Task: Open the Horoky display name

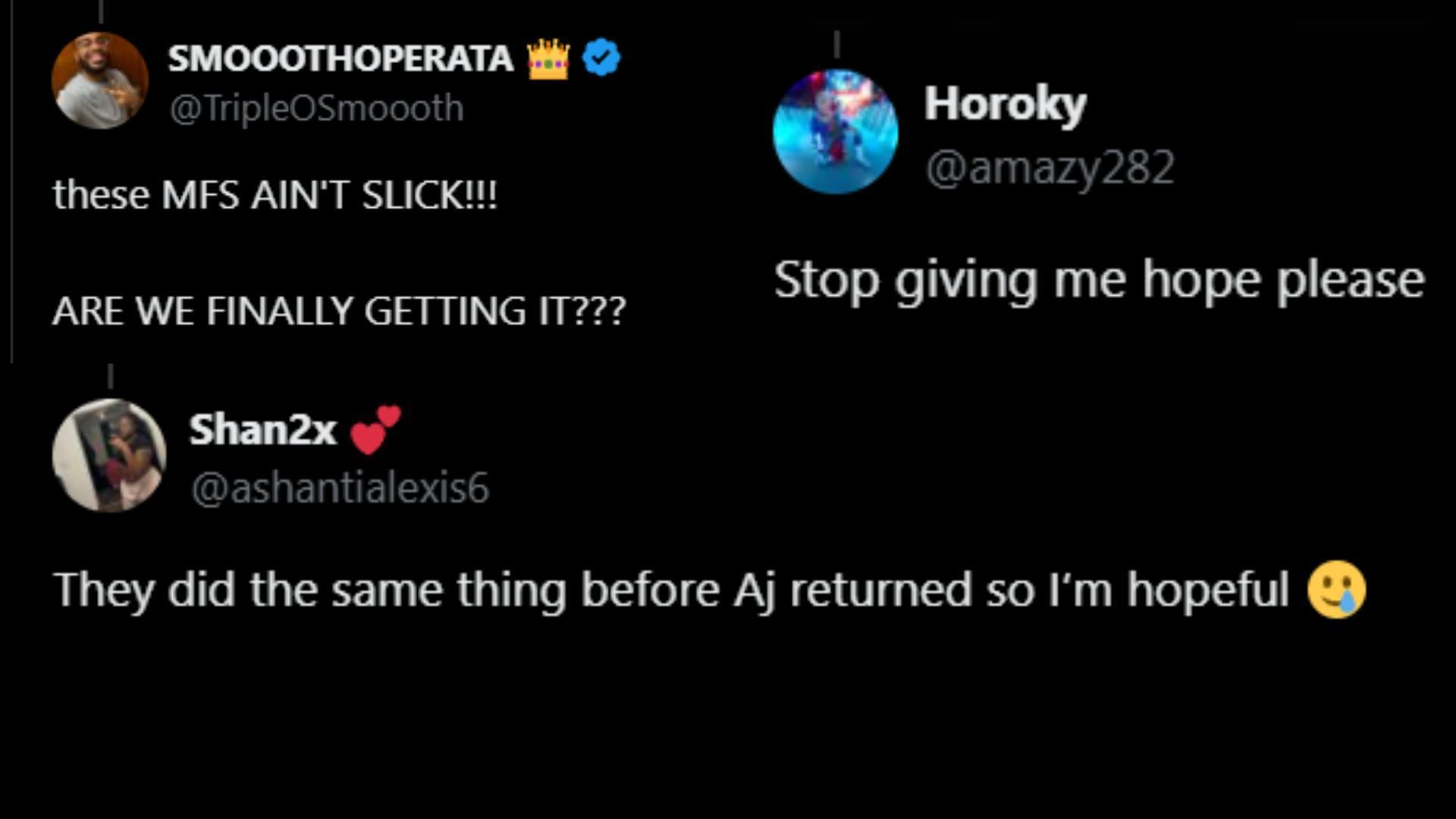Action: pos(1005,104)
